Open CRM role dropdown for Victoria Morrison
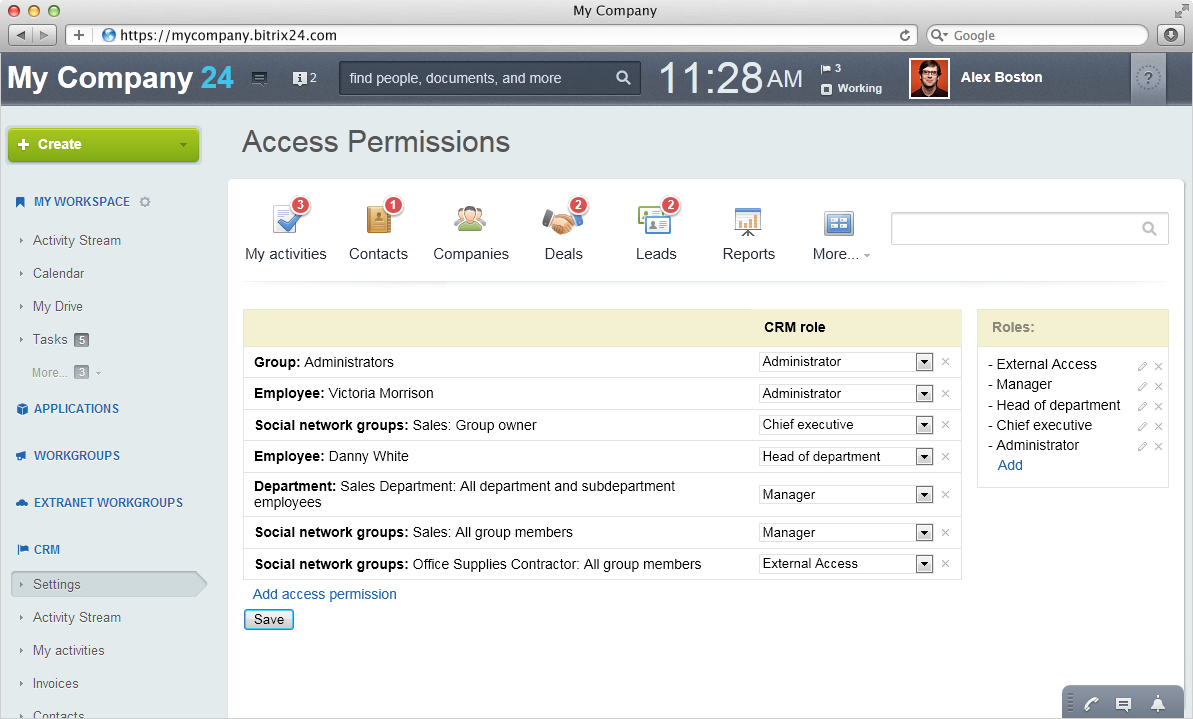The height and width of the screenshot is (719, 1193). pos(924,394)
